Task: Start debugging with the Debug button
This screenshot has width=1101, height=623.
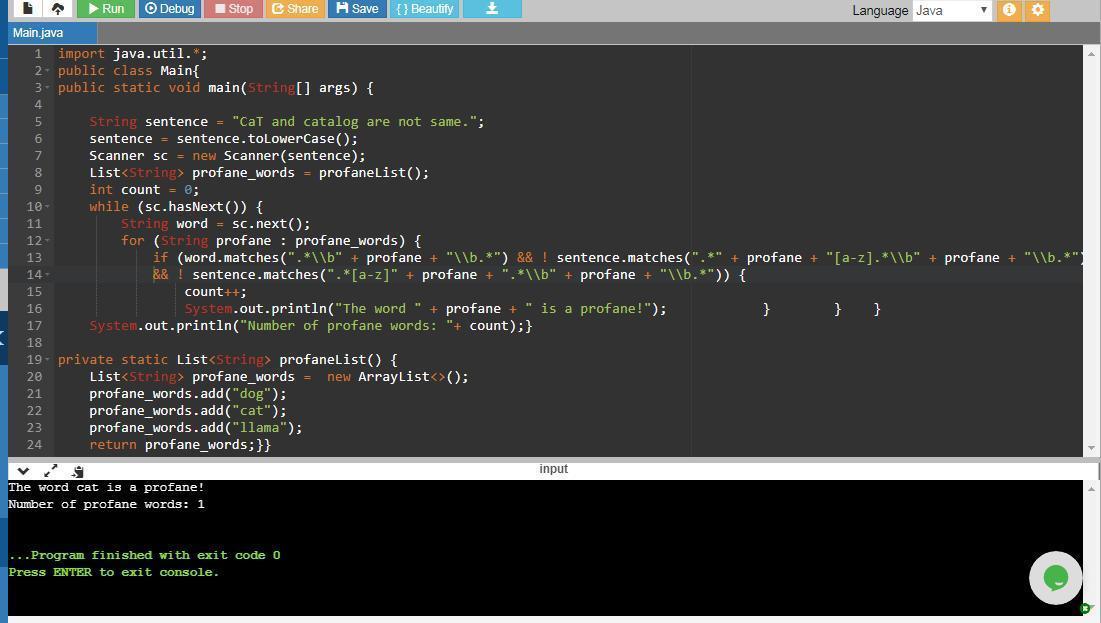Action: pos(169,8)
